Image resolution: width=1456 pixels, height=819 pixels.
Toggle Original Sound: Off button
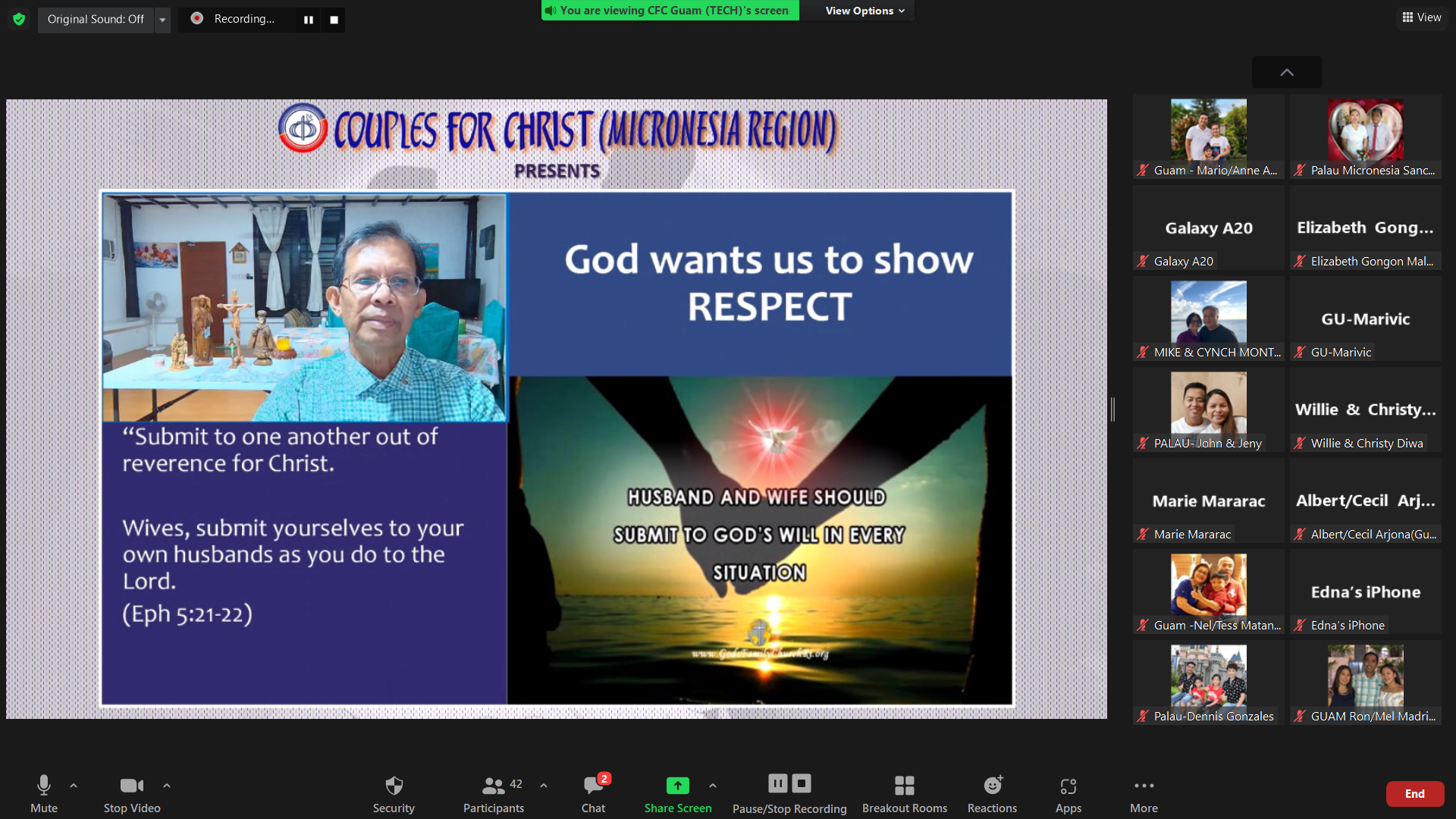pos(96,19)
